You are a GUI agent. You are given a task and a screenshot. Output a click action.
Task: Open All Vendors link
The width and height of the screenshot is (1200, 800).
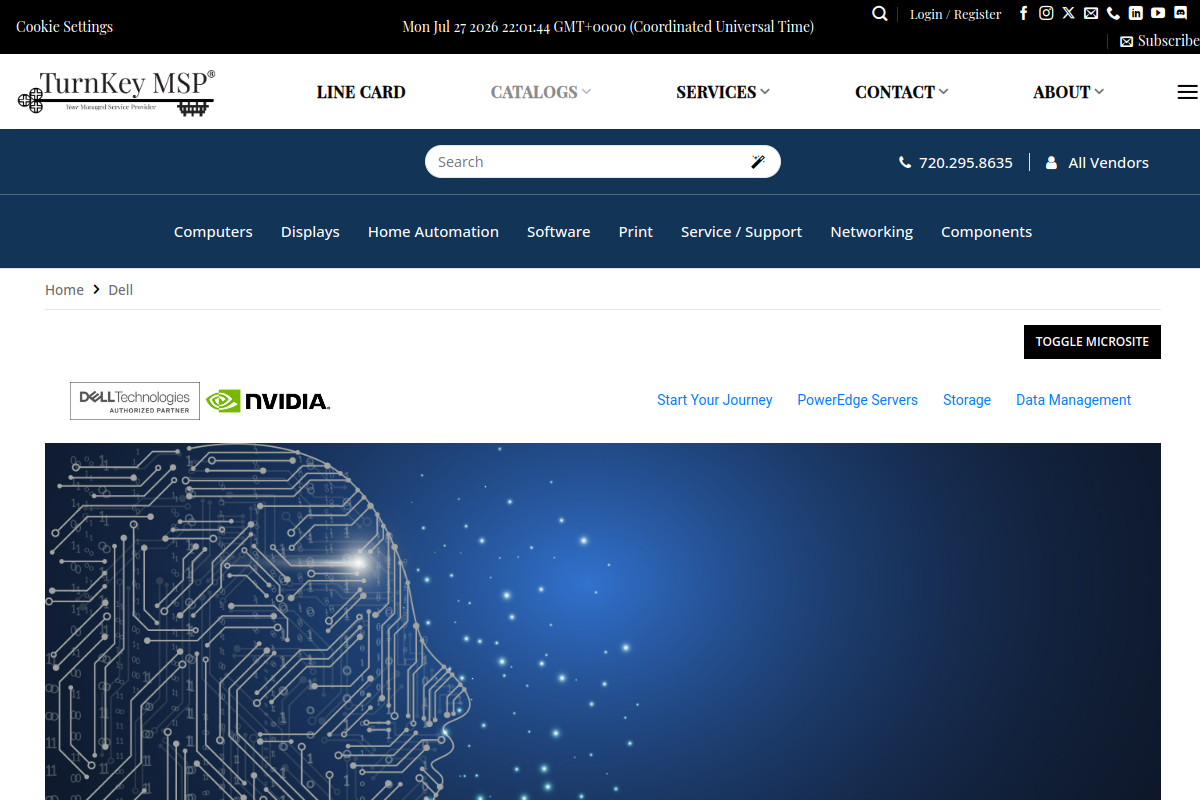pos(1108,162)
